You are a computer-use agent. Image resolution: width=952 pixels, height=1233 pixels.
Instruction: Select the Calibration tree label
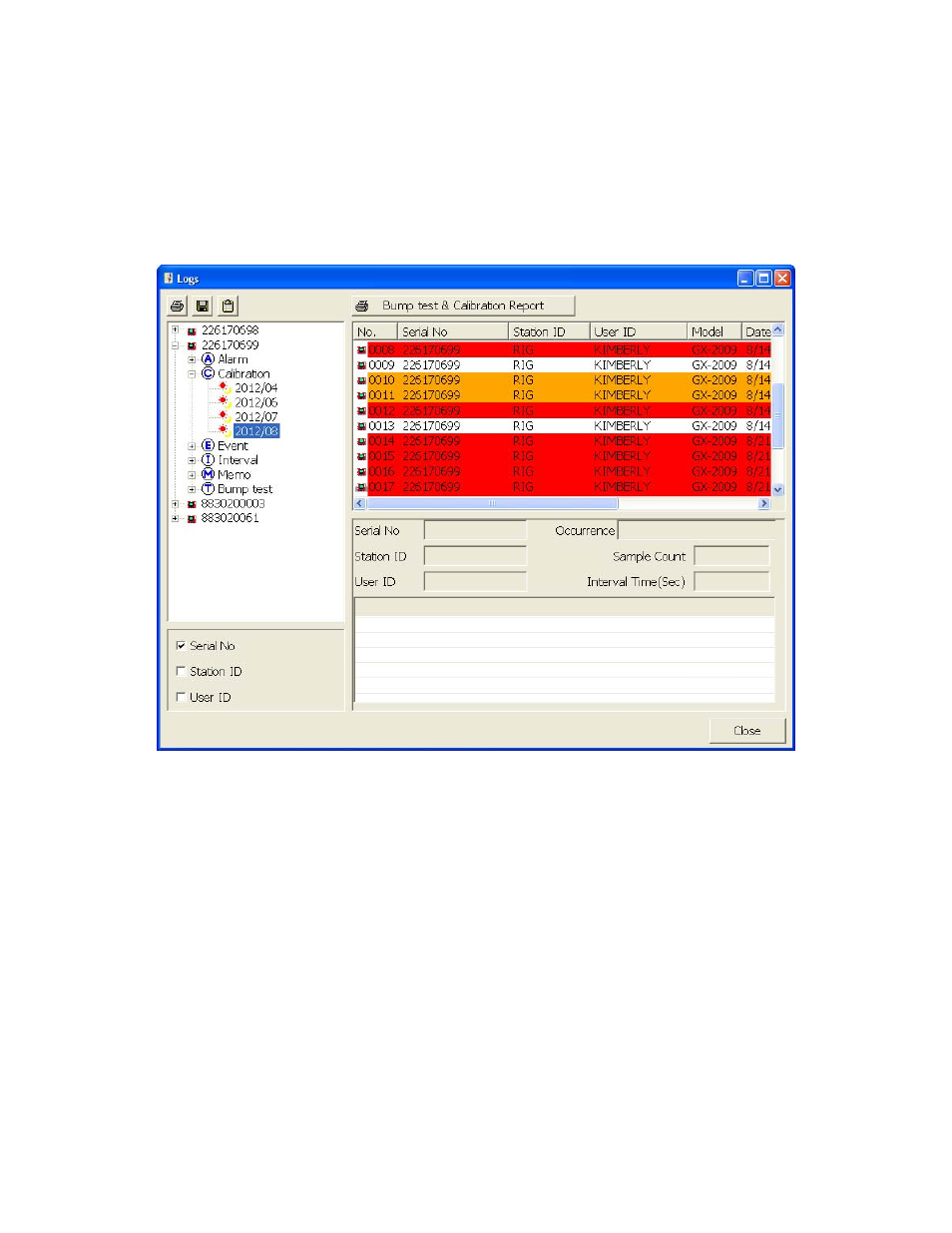pyautogui.click(x=243, y=374)
